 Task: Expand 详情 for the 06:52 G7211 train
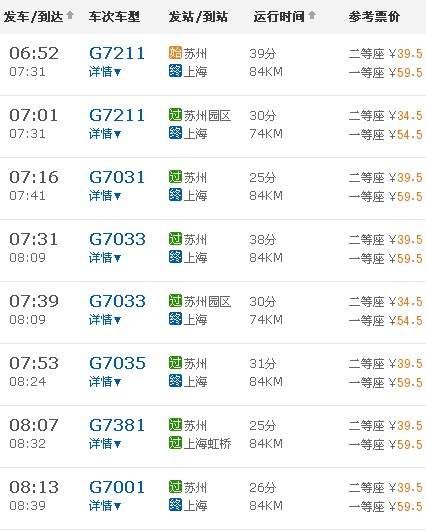coord(105,72)
